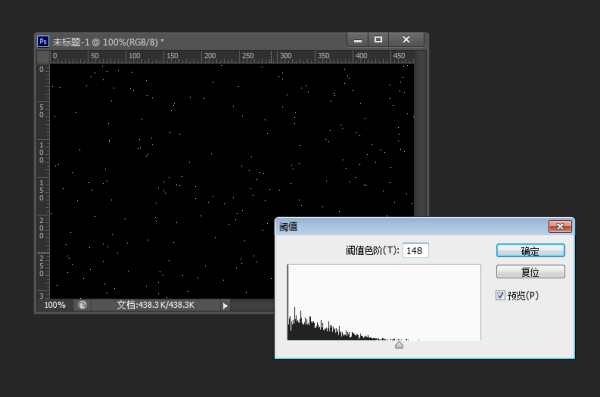
Task: Click the histogram graph in threshold dialog
Action: point(384,302)
